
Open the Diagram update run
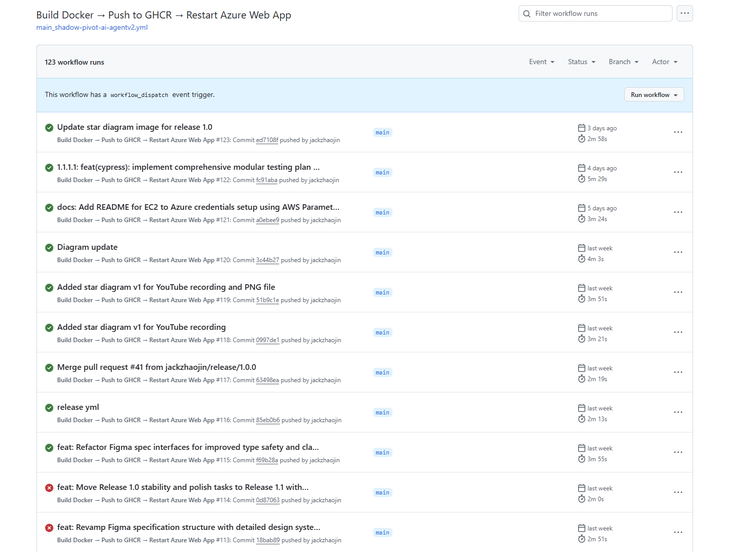tap(87, 247)
